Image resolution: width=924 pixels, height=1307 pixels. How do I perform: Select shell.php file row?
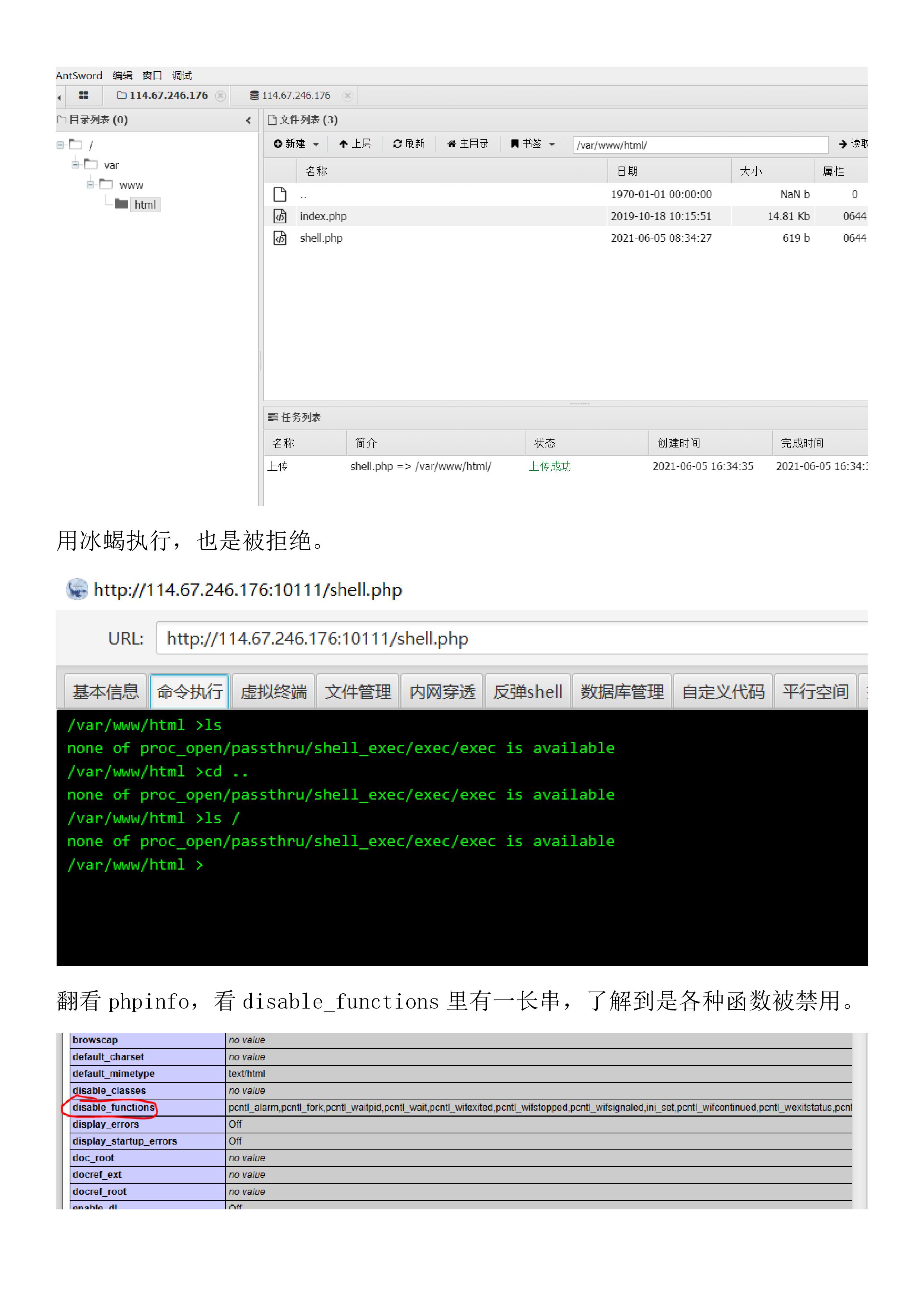(x=566, y=238)
